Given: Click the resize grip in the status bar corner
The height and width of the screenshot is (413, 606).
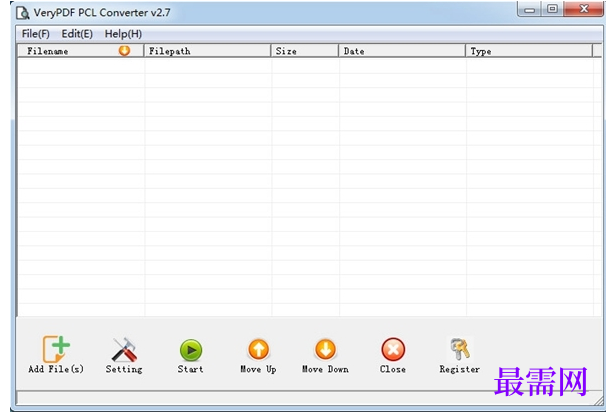Looking at the screenshot, I should (x=598, y=401).
